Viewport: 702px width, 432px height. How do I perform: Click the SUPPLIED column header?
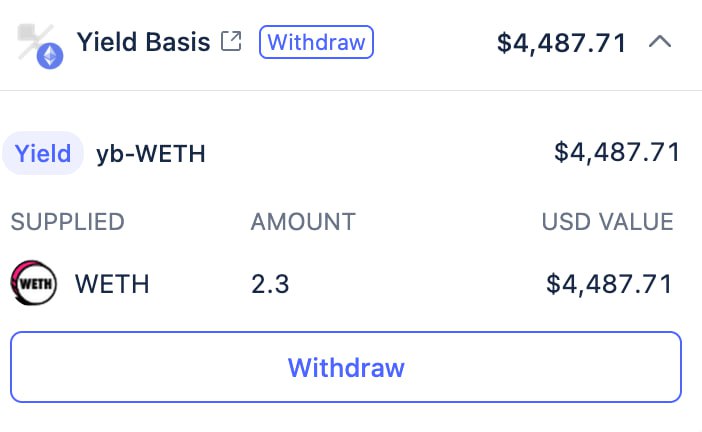tap(68, 221)
